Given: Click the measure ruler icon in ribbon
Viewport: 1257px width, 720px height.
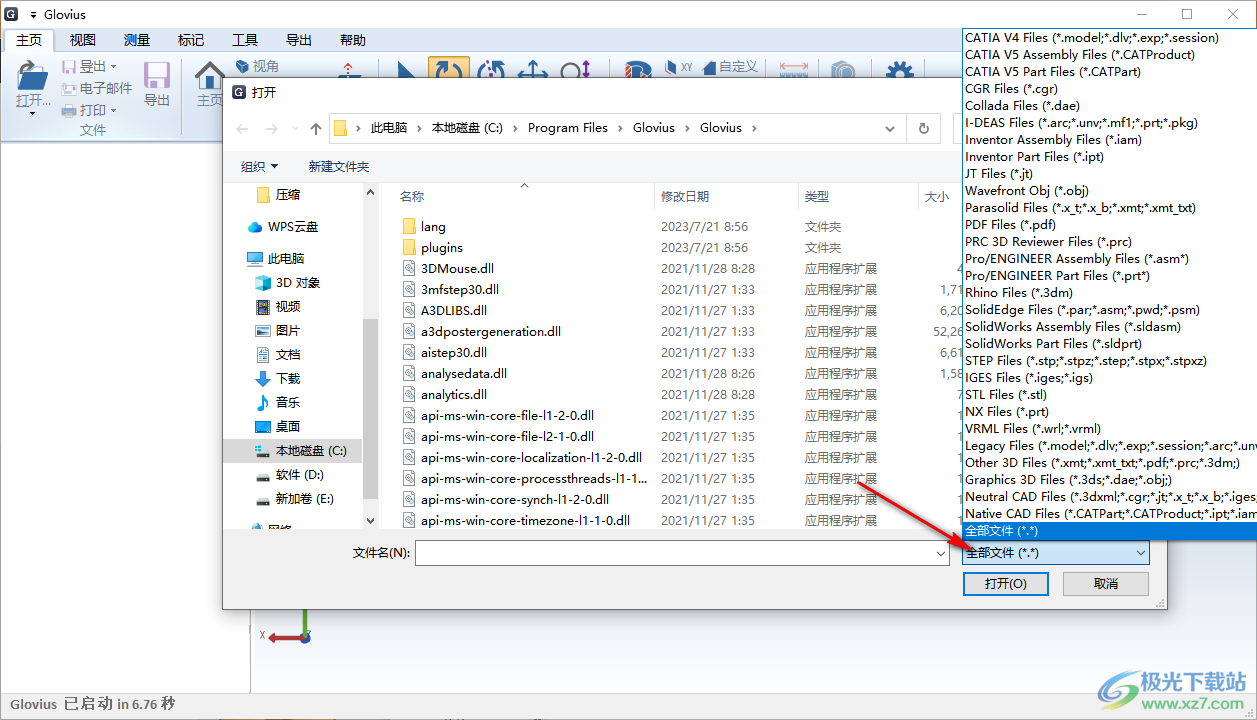Looking at the screenshot, I should point(794,67).
